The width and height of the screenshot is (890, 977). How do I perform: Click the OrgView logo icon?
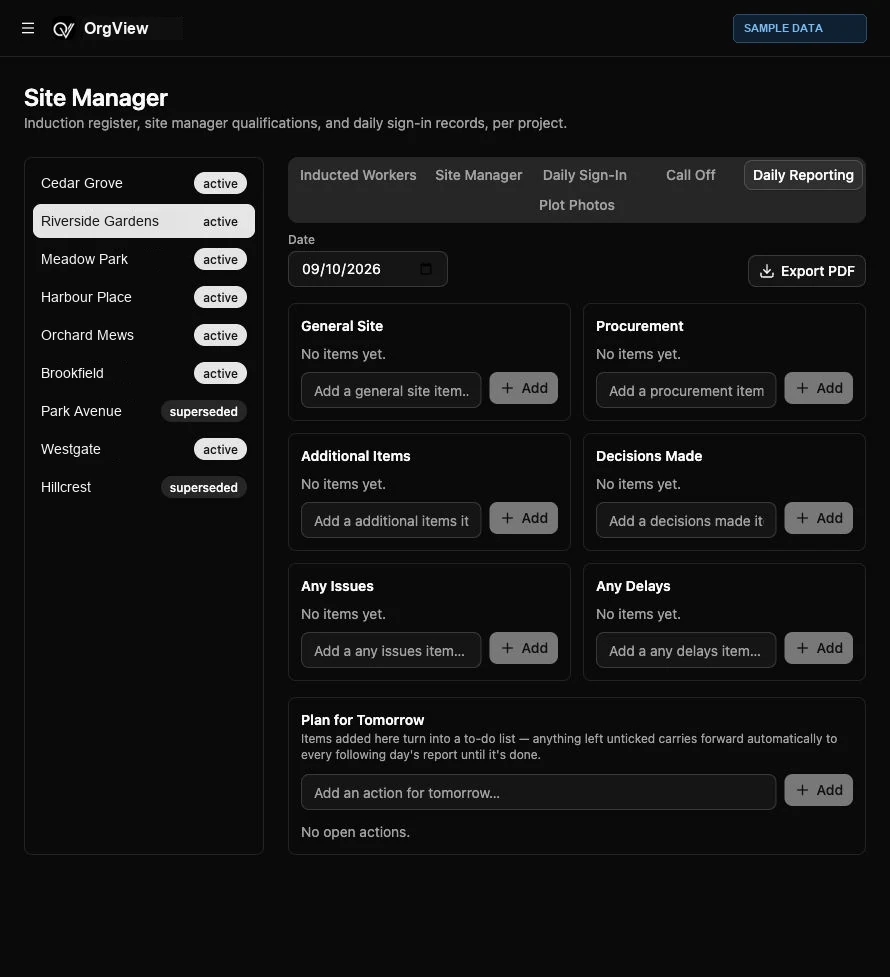[64, 29]
